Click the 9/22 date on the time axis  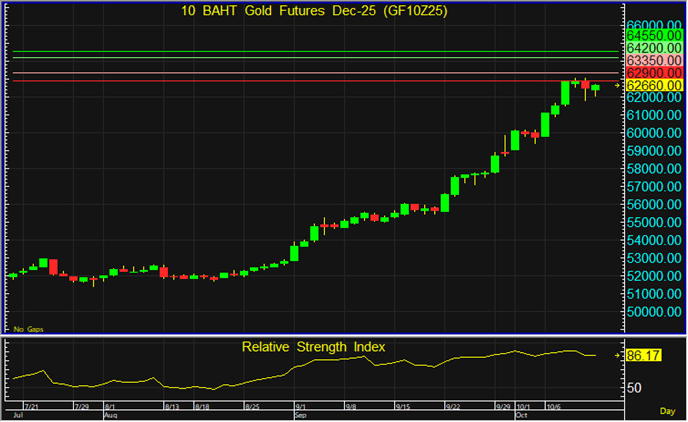click(453, 407)
